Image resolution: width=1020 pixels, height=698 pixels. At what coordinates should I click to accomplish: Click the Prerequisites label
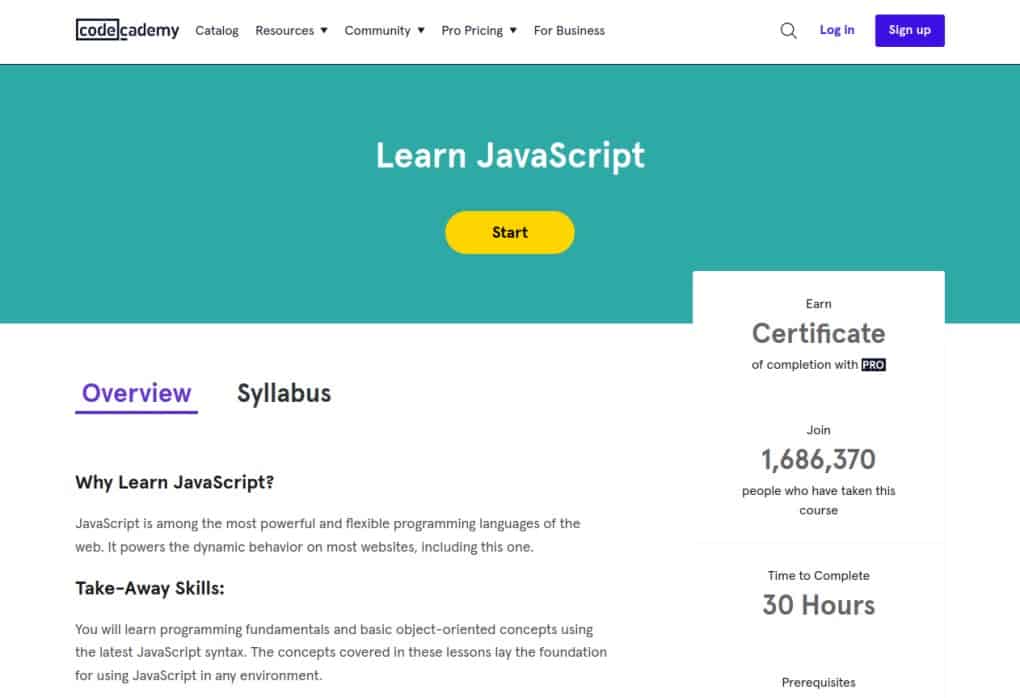point(818,682)
